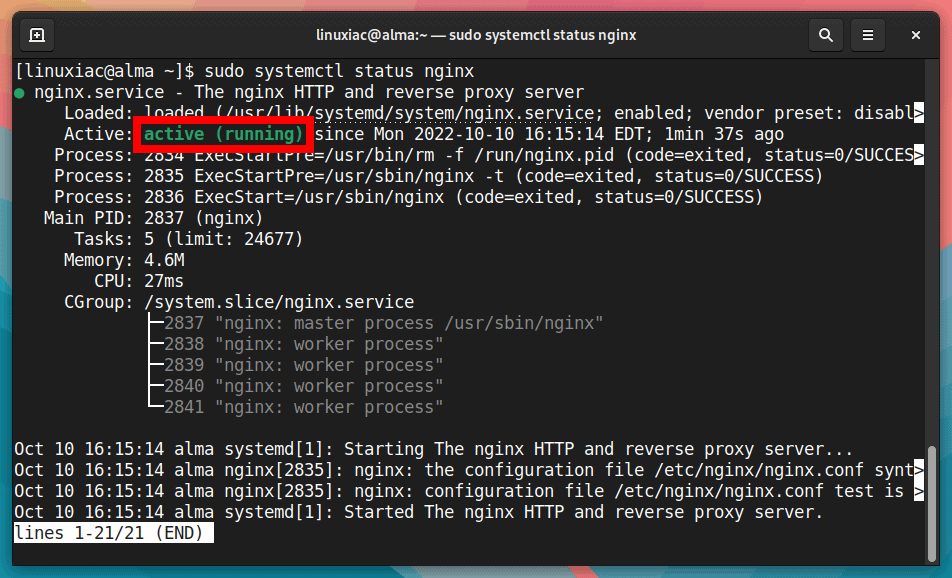
Task: Click the 'Loaded:' line with nginx.service path
Action: click(494, 114)
